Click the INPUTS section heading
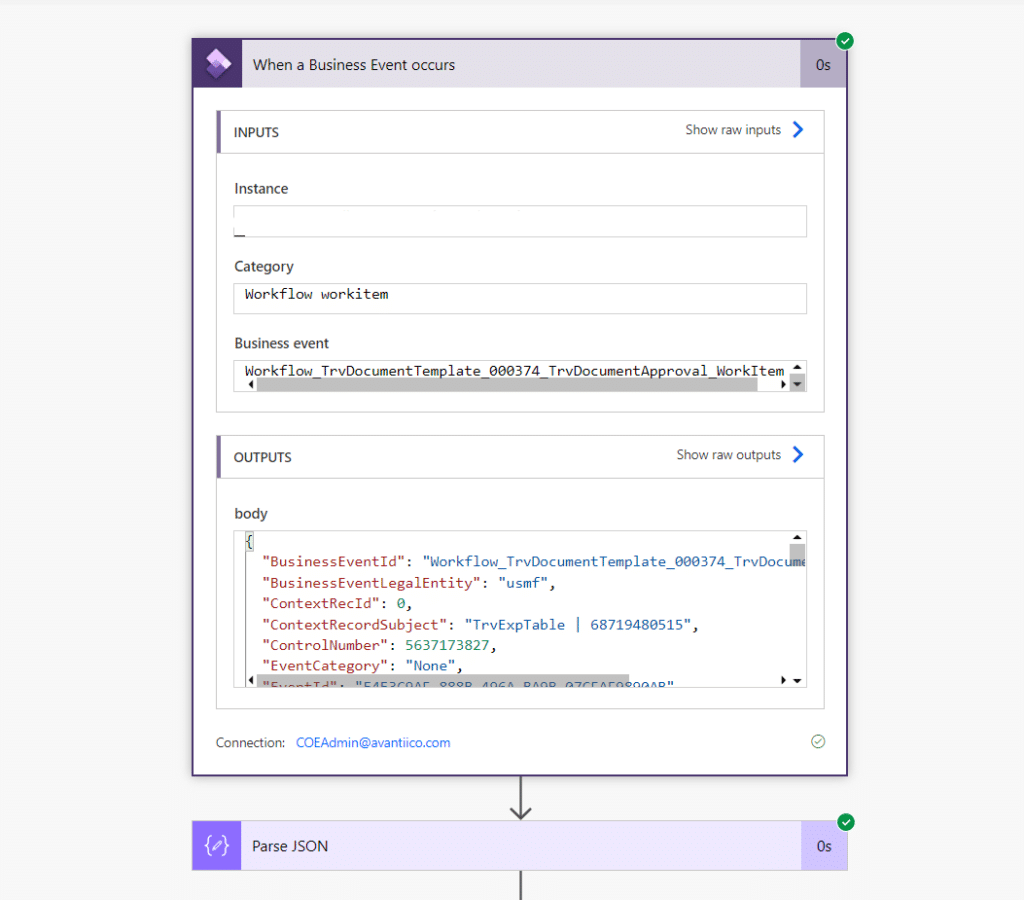 (256, 133)
